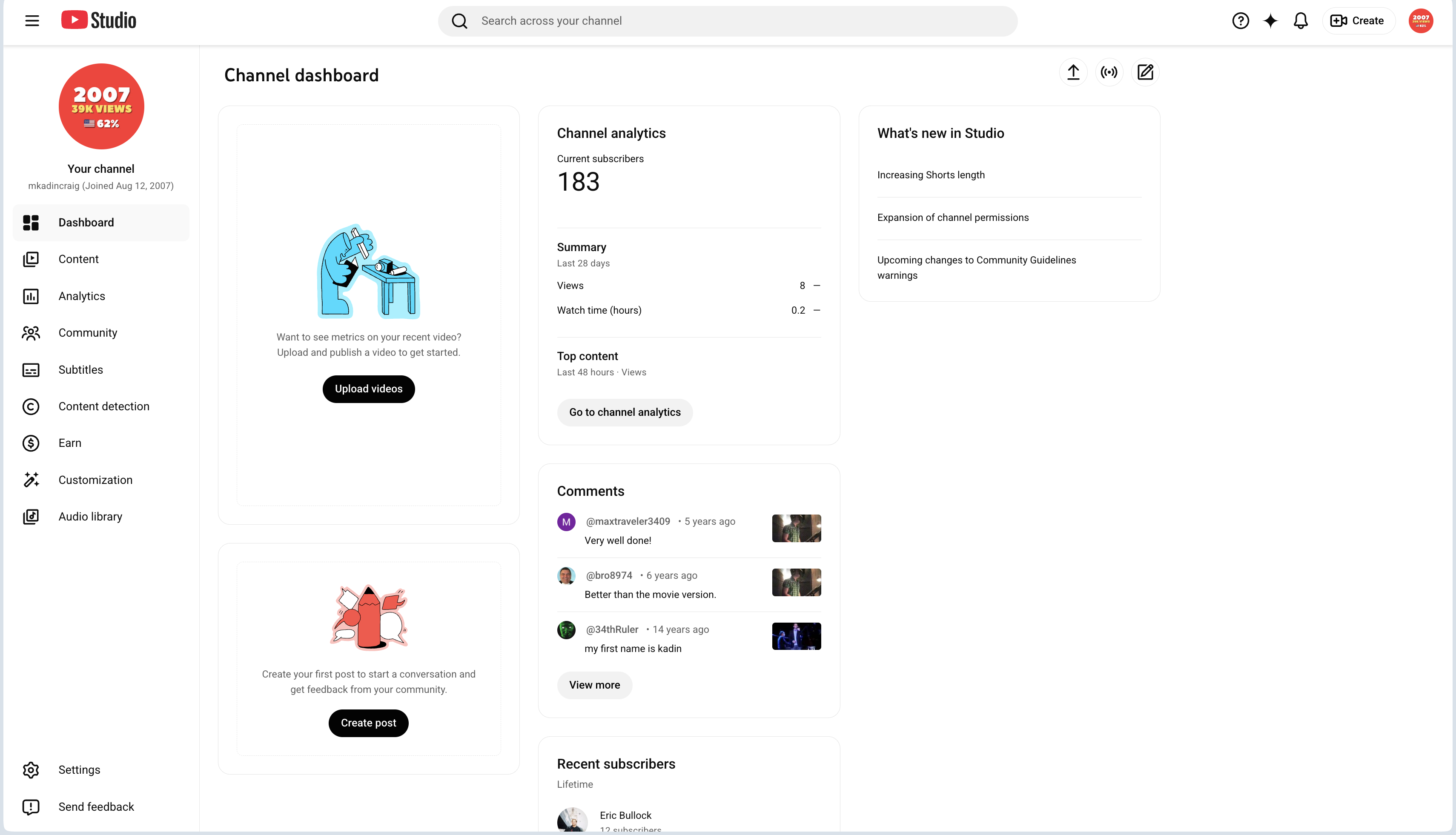Click the Upload videos button
Image resolution: width=1456 pixels, height=835 pixels.
[368, 389]
